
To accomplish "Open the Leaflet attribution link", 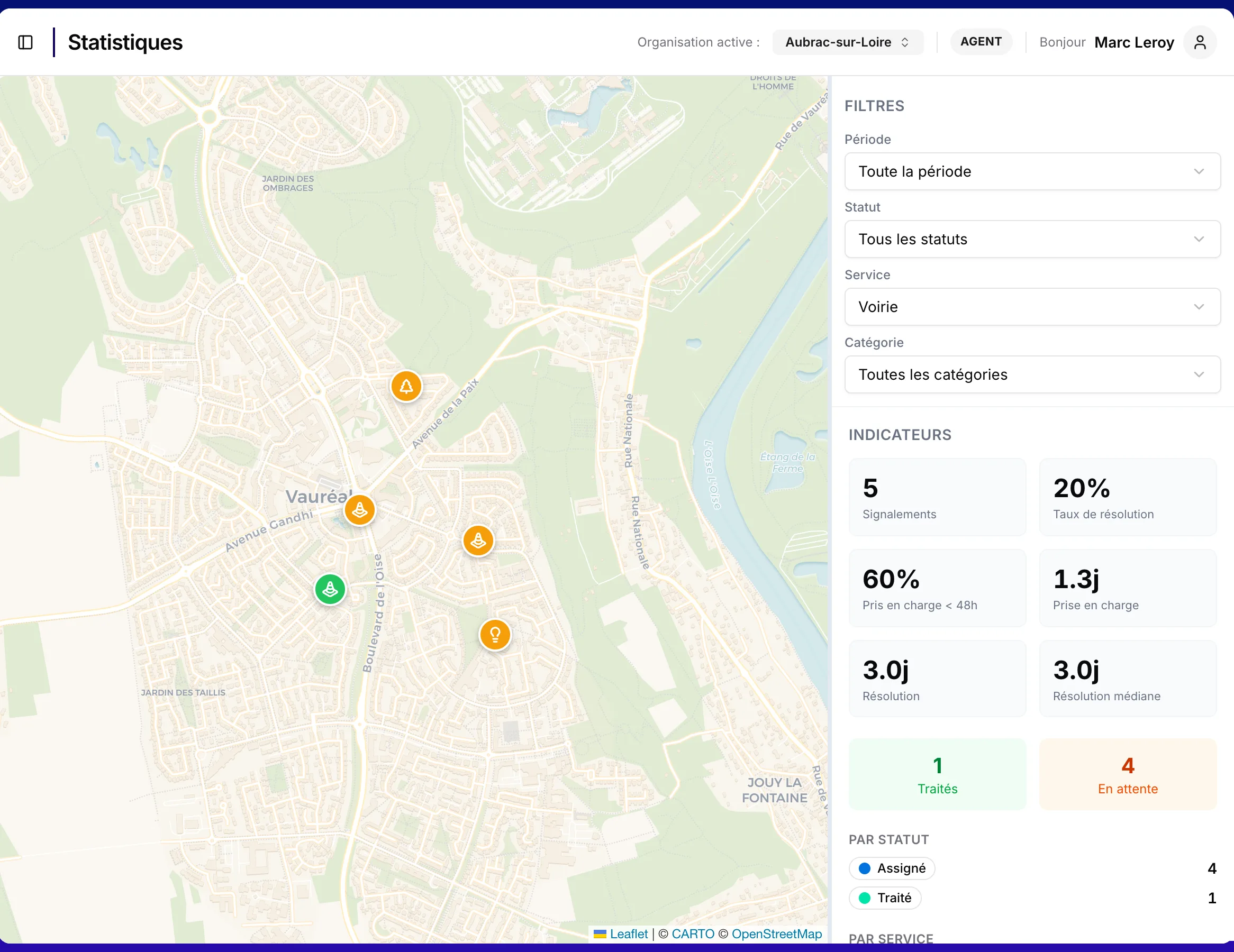I will tap(628, 934).
